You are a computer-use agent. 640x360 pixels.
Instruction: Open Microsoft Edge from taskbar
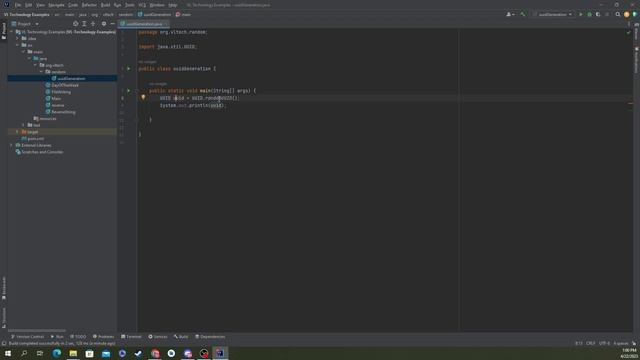(57, 353)
